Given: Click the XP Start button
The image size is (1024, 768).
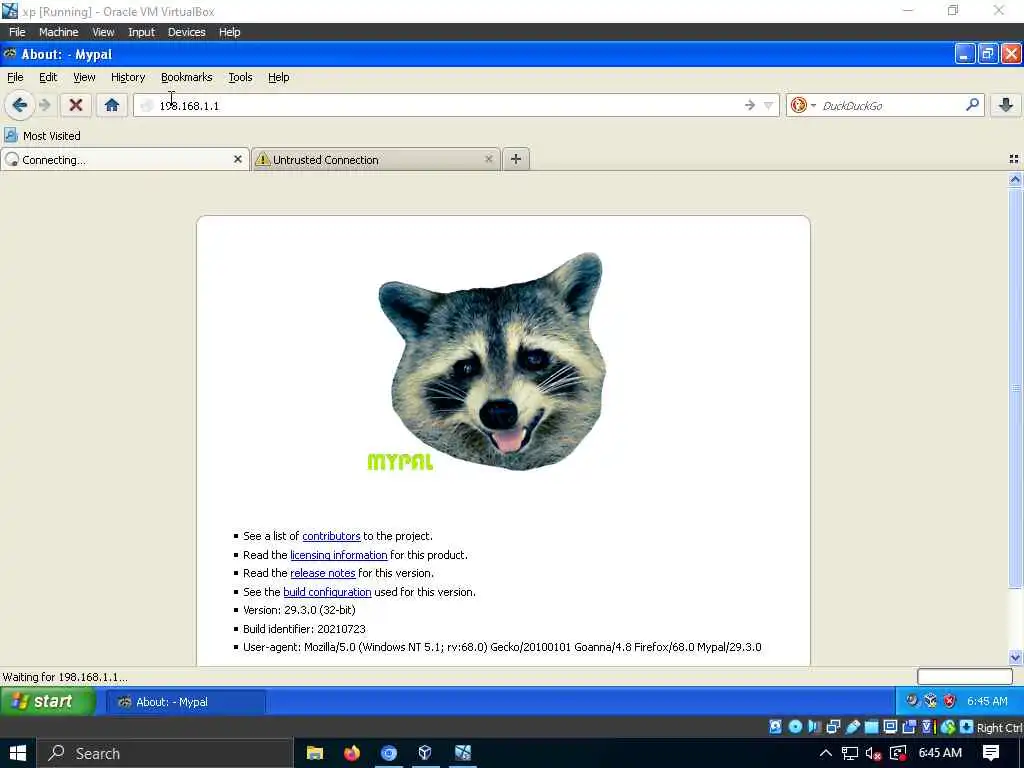Looking at the screenshot, I should pos(48,701).
